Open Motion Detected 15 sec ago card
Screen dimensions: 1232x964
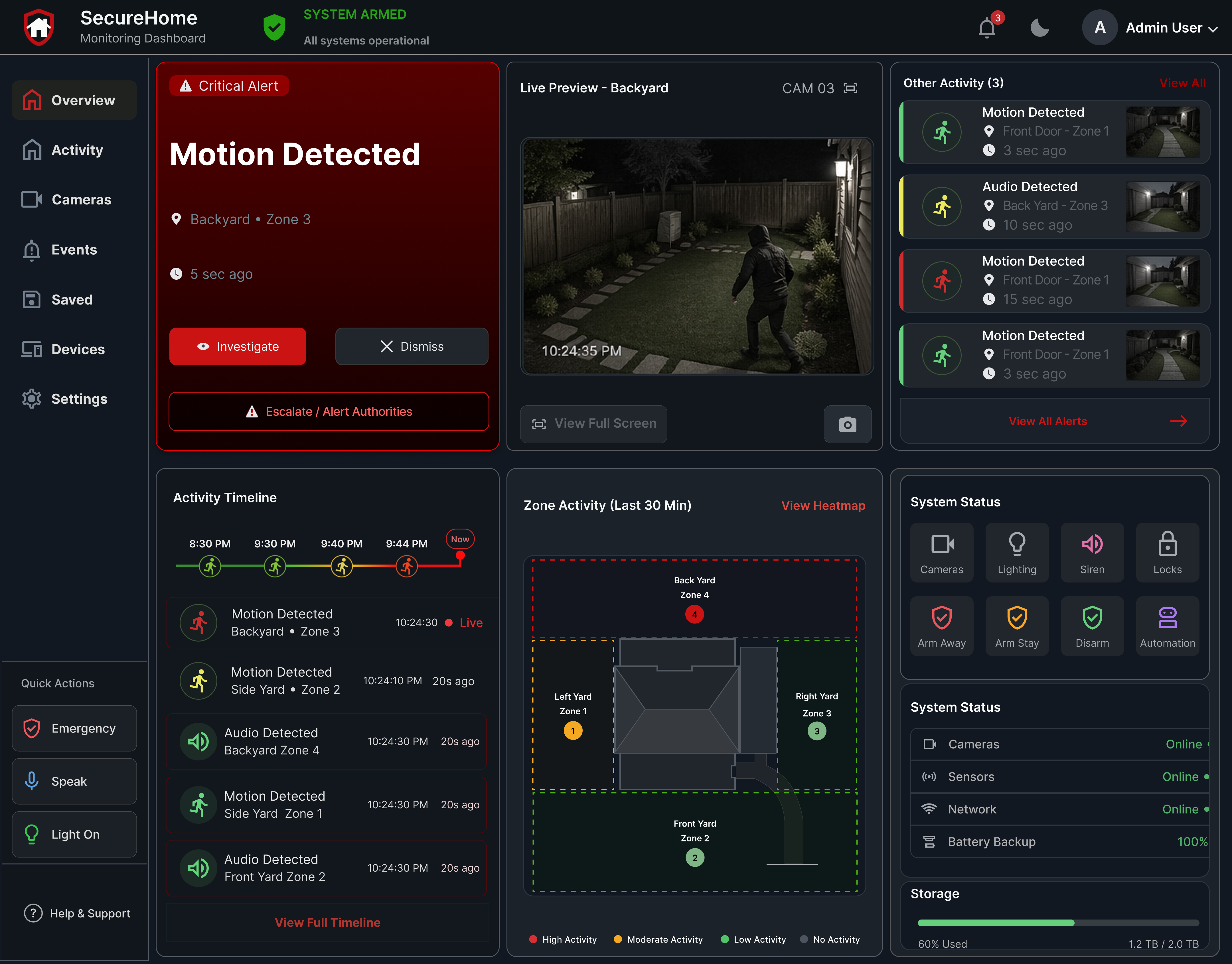click(1054, 281)
